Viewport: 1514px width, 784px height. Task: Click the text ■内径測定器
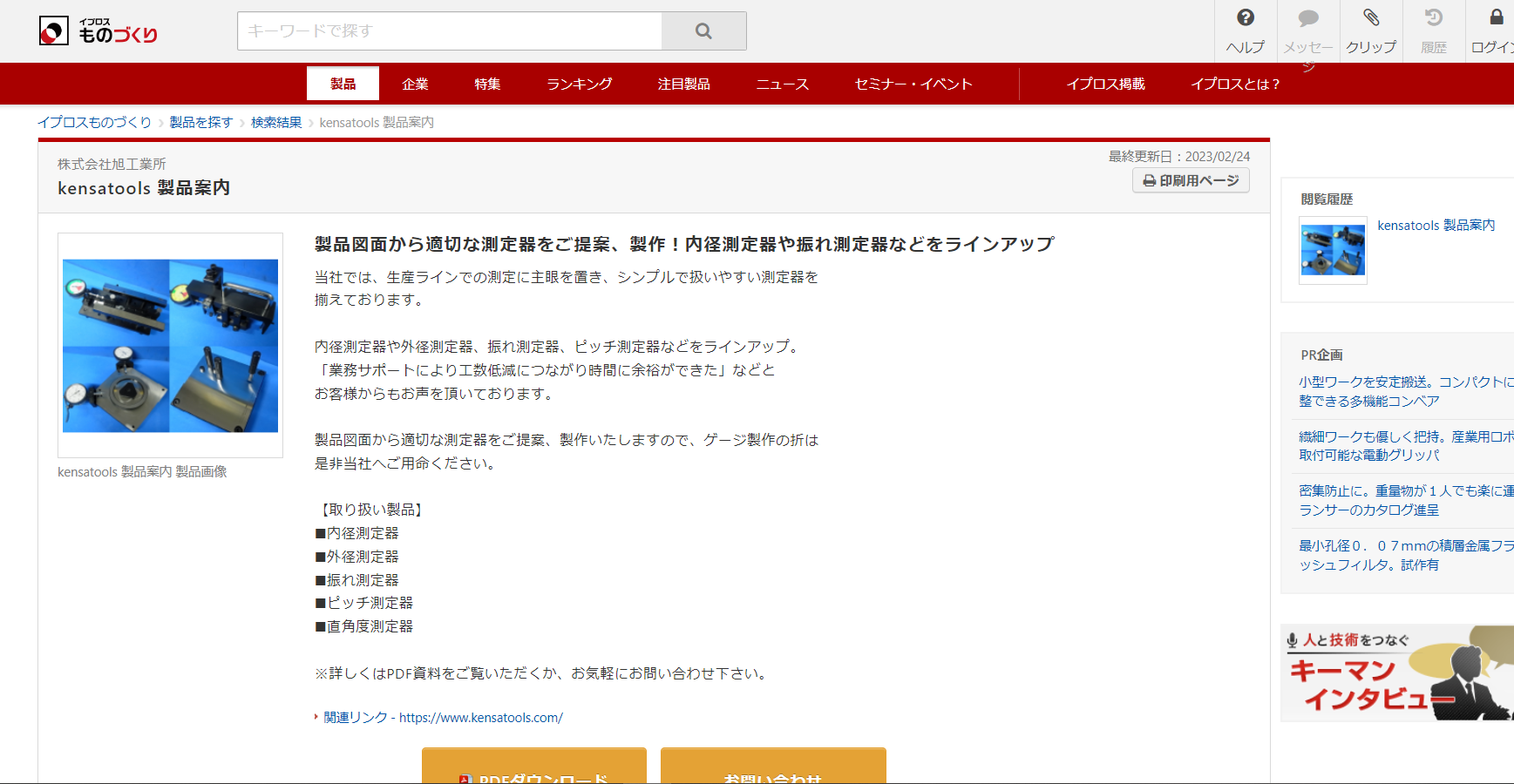[357, 533]
